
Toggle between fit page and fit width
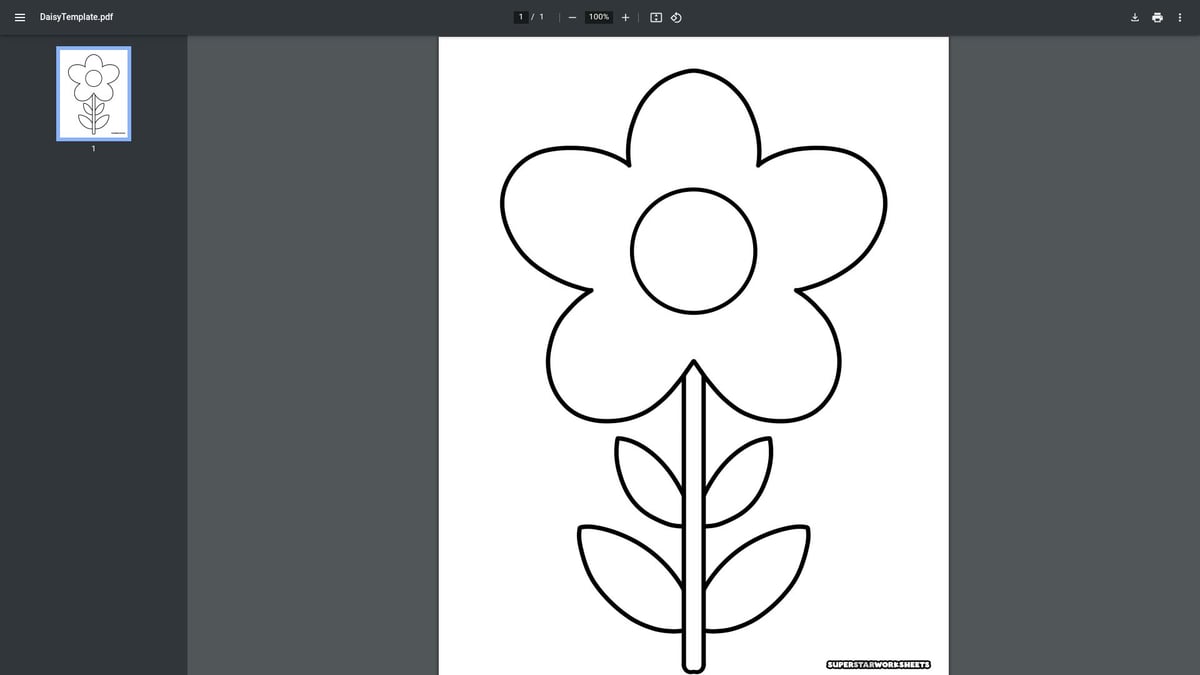654,17
